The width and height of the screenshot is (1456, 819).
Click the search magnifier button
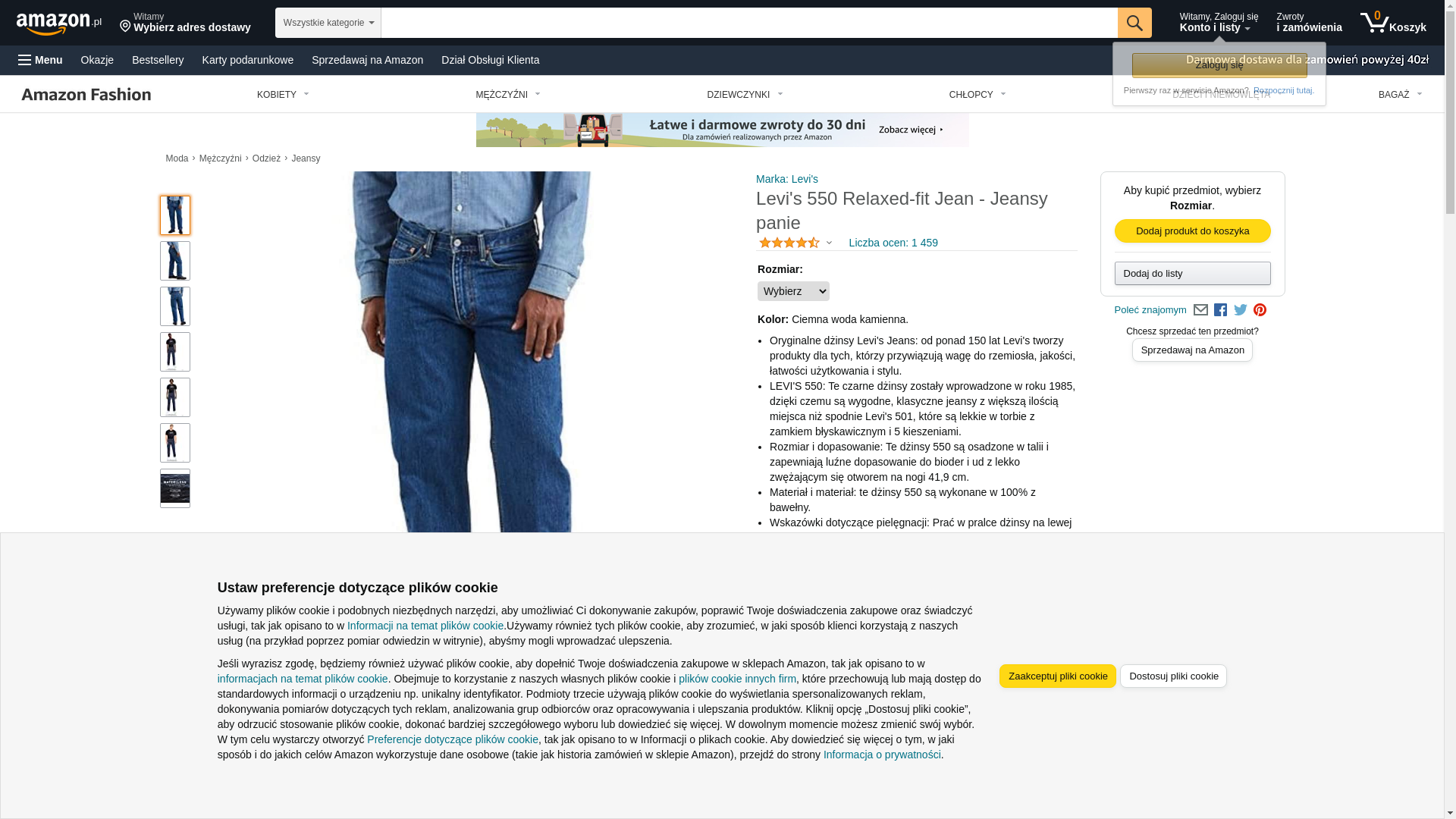tap(1134, 23)
